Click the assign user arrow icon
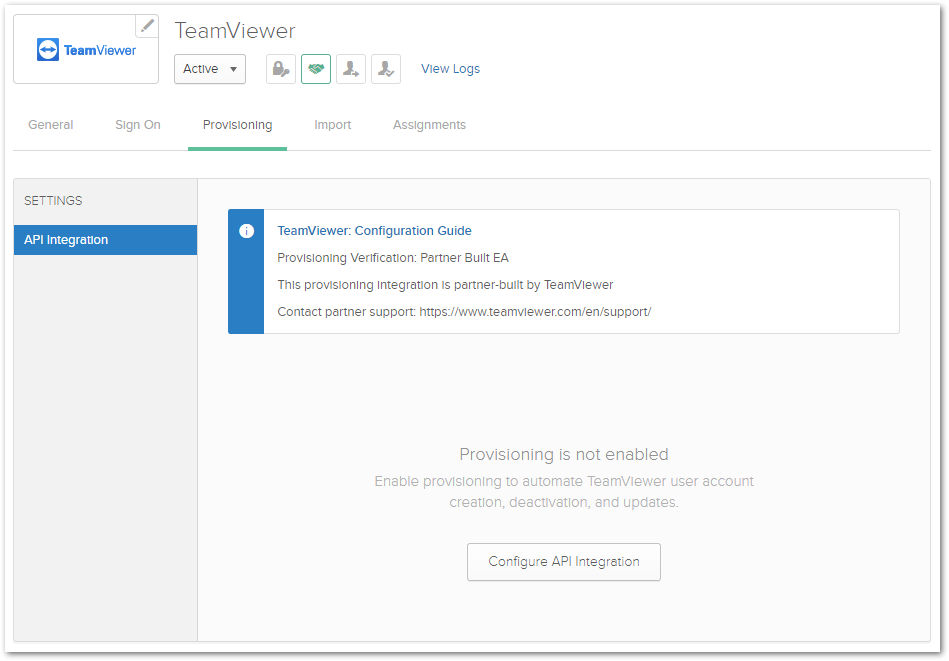Image resolution: width=949 pixels, height=661 pixels. pyautogui.click(x=351, y=69)
